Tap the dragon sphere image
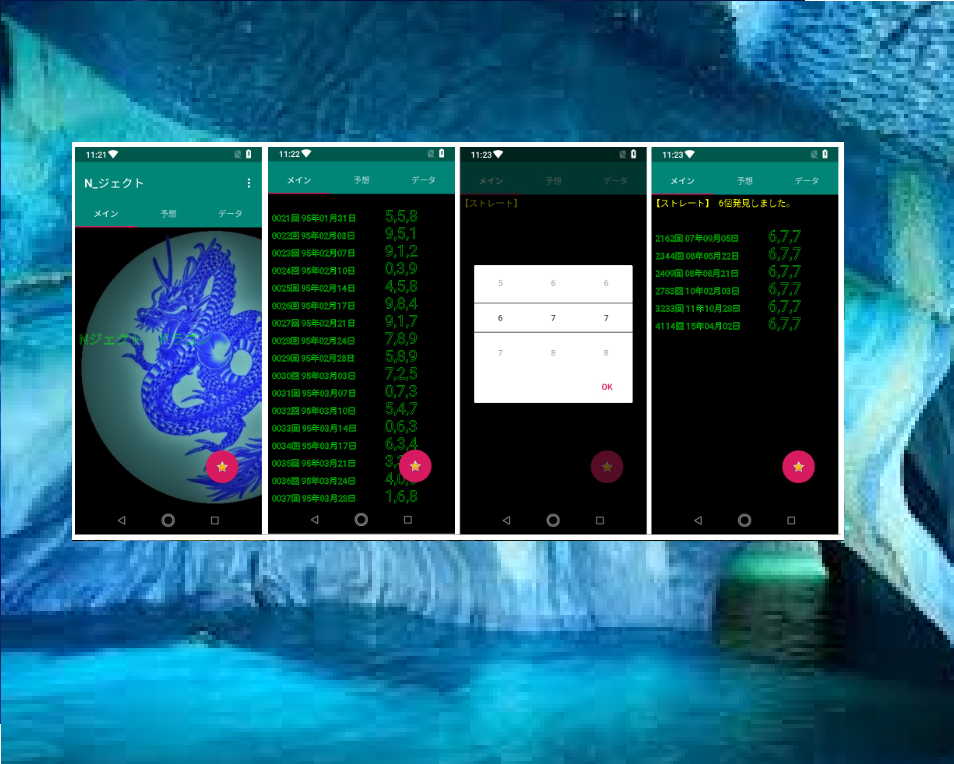 point(172,368)
